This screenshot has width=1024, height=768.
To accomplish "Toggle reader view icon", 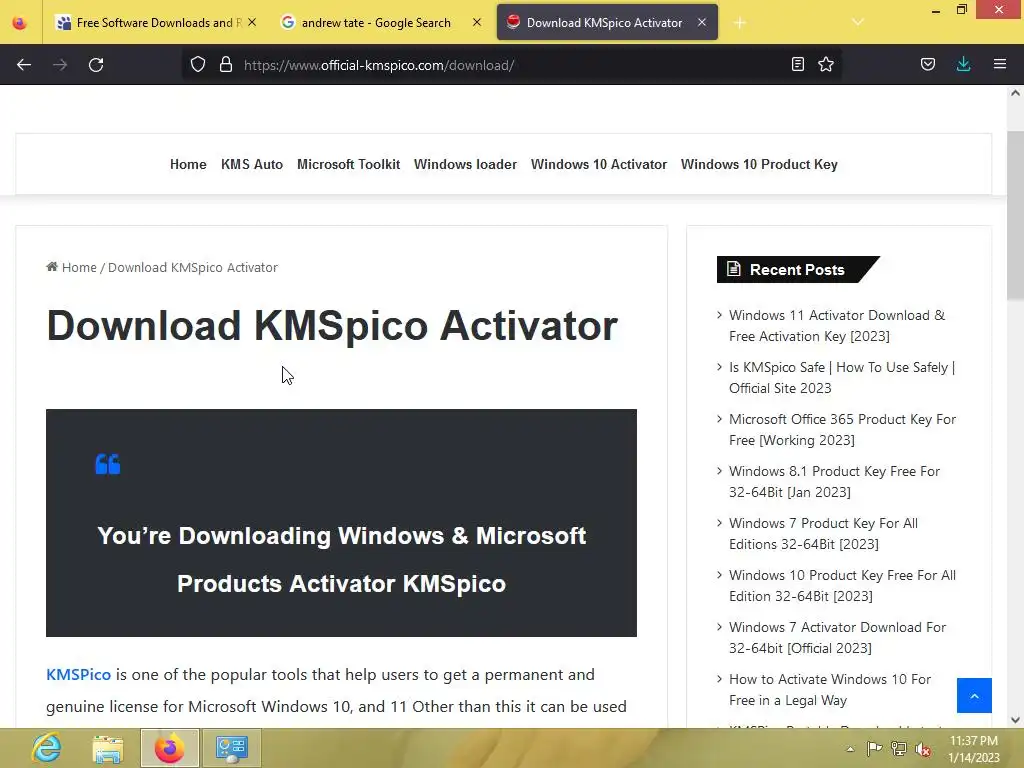I will [x=797, y=64].
